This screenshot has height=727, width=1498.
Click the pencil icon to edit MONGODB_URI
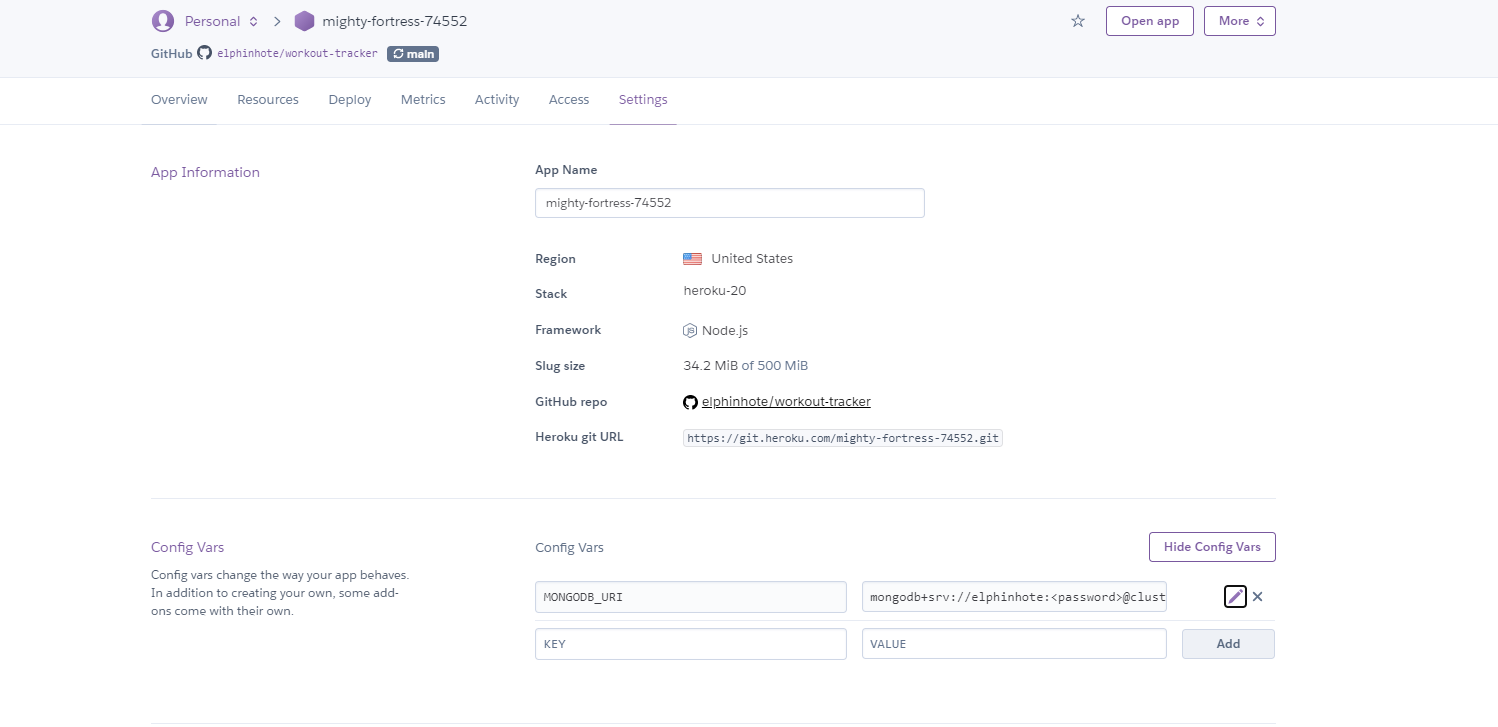(x=1235, y=596)
